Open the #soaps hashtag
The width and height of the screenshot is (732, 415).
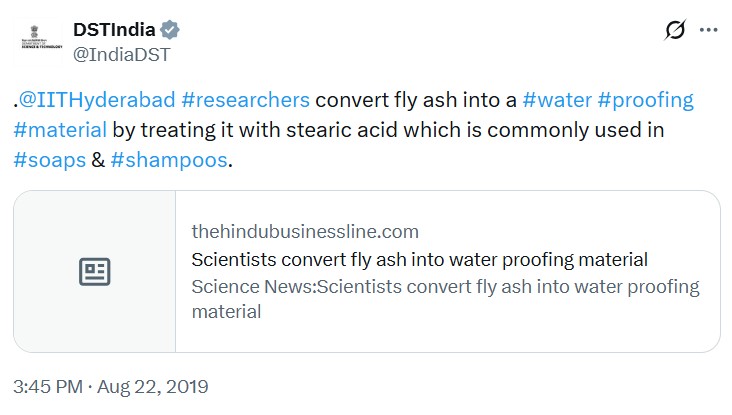(x=49, y=160)
